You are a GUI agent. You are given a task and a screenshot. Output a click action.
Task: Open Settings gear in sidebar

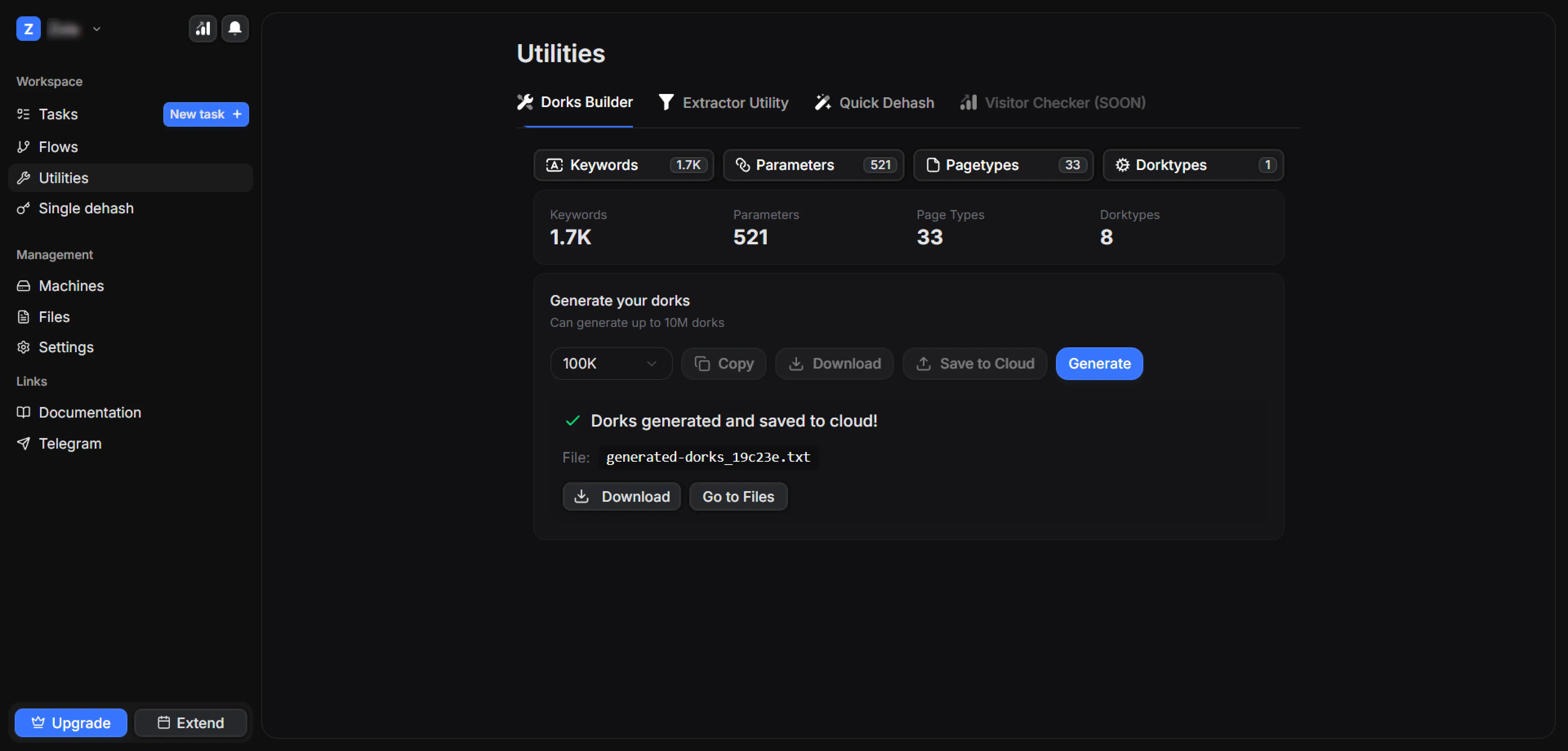(x=66, y=347)
